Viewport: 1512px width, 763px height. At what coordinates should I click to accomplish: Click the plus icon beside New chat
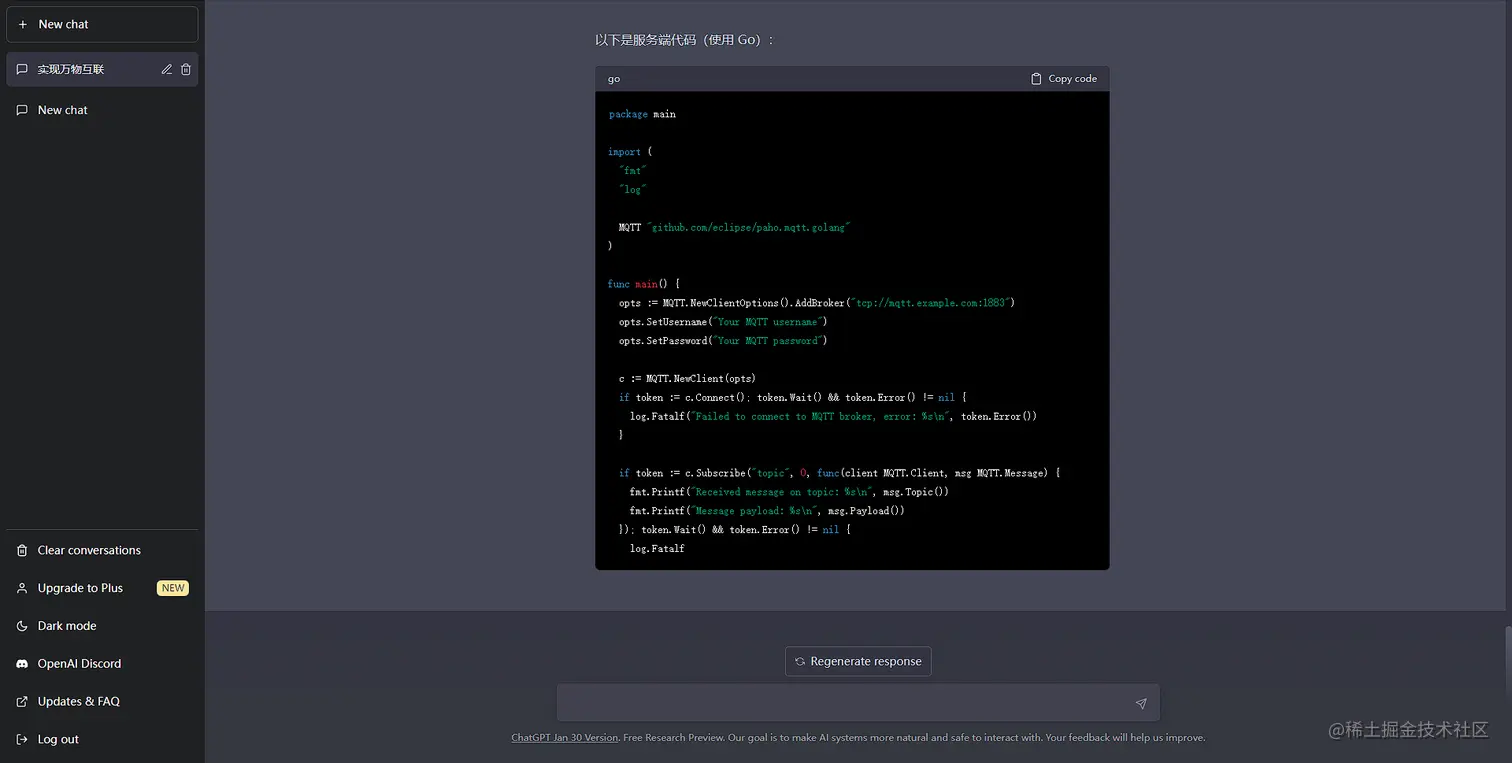[x=23, y=24]
